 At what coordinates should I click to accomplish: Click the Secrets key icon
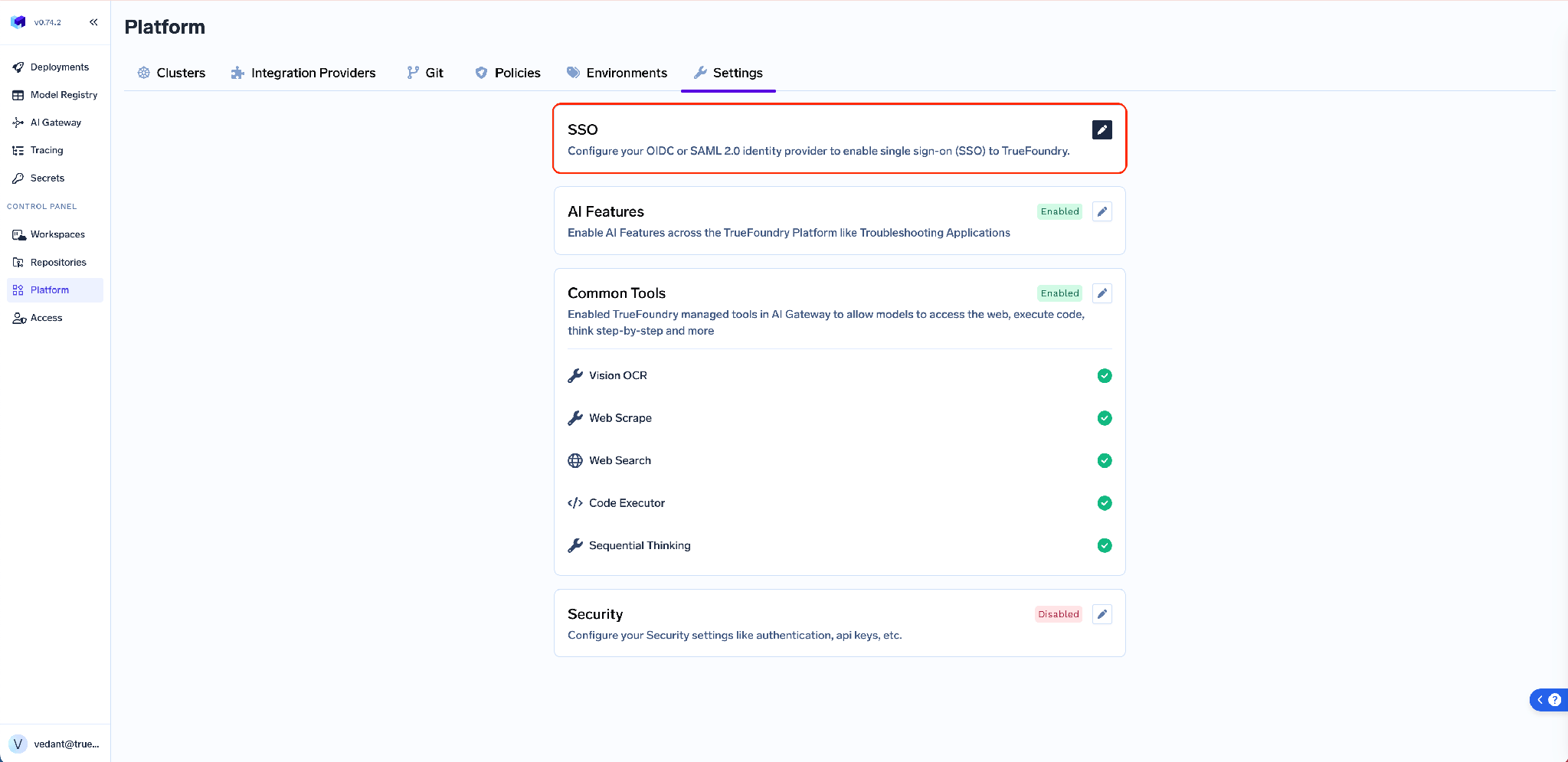[18, 178]
